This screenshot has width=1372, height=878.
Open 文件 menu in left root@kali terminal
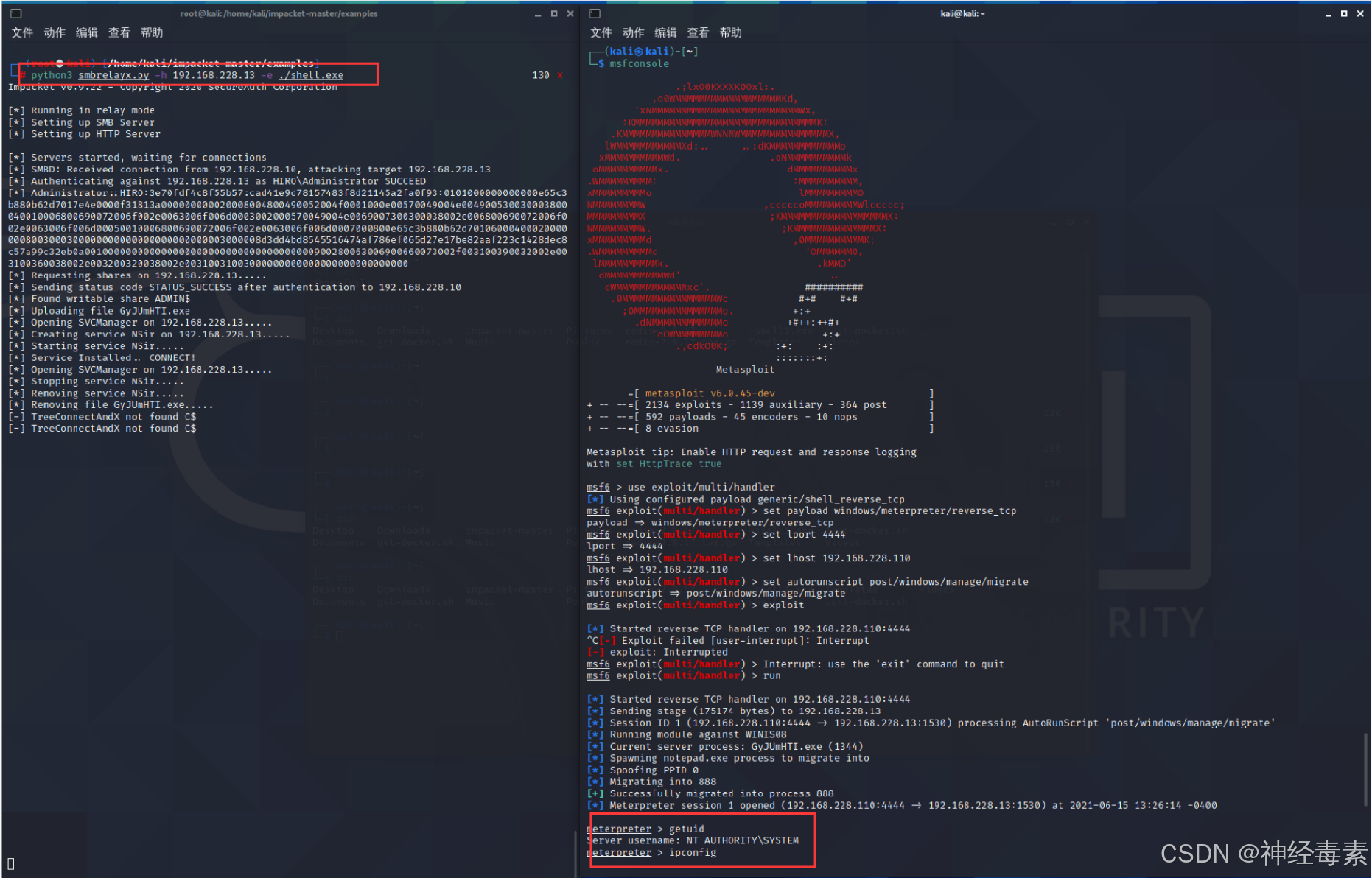pyautogui.click(x=22, y=32)
